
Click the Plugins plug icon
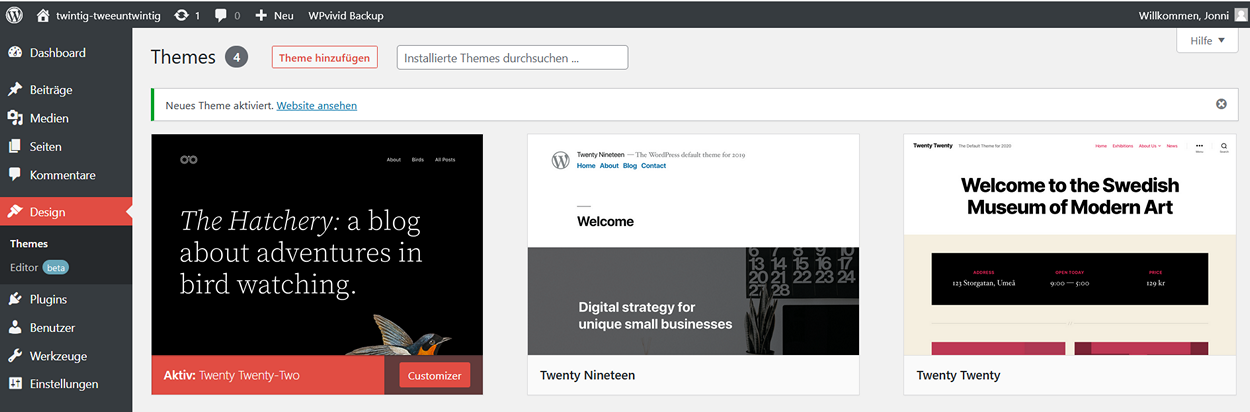click(15, 298)
